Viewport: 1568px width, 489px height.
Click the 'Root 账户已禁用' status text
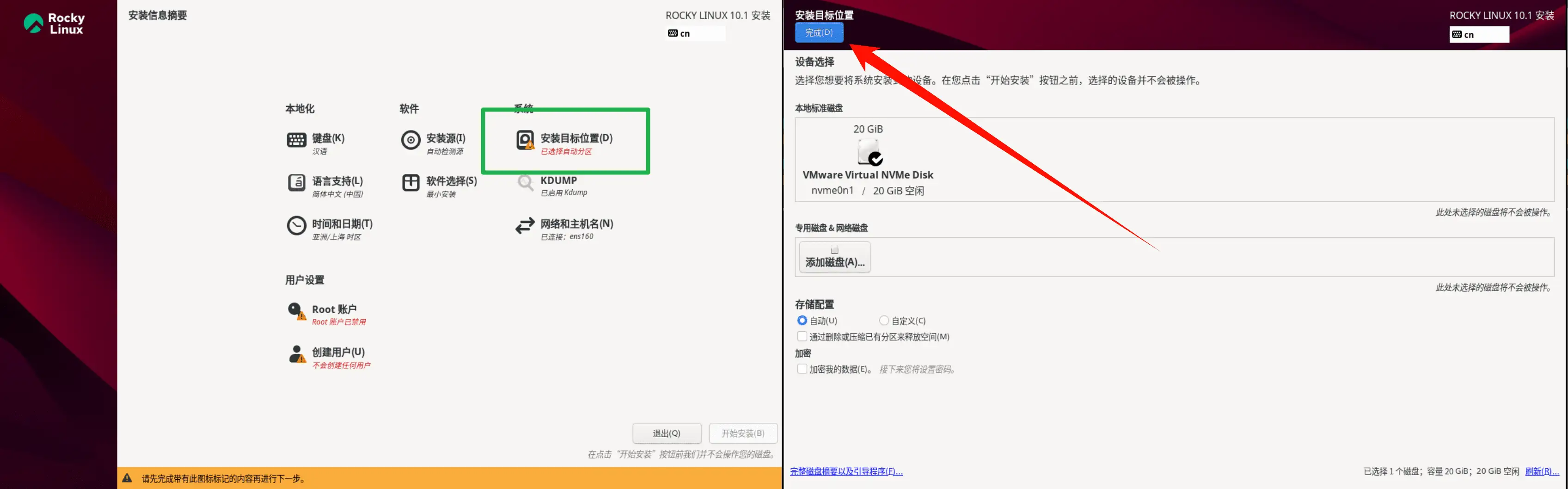tap(339, 322)
